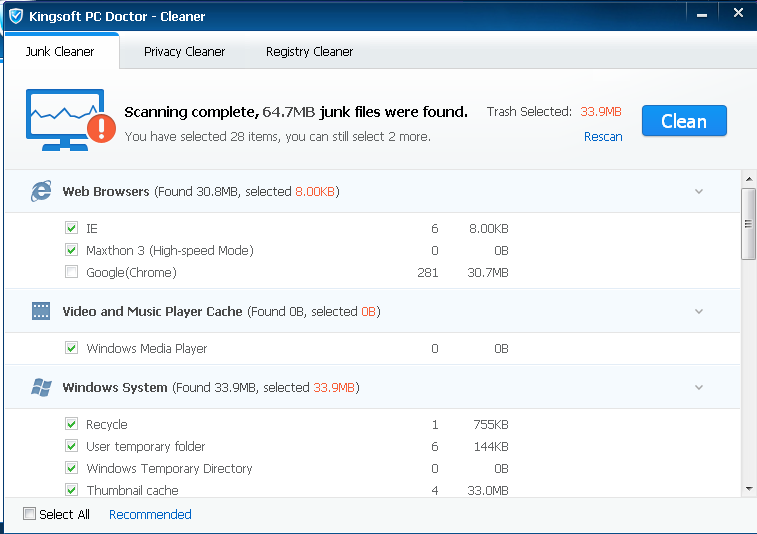Click Video and Music Player Cache header
This screenshot has width=757, height=534.
point(372,311)
